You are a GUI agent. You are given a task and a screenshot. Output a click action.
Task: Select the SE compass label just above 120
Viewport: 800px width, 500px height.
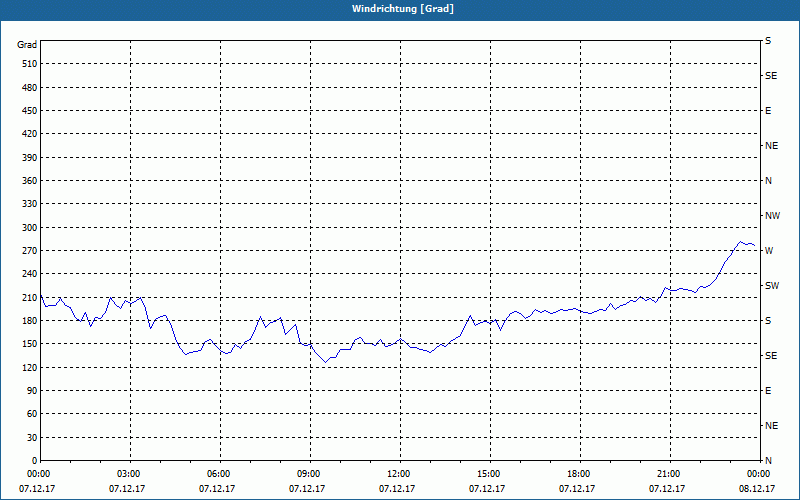click(771, 356)
